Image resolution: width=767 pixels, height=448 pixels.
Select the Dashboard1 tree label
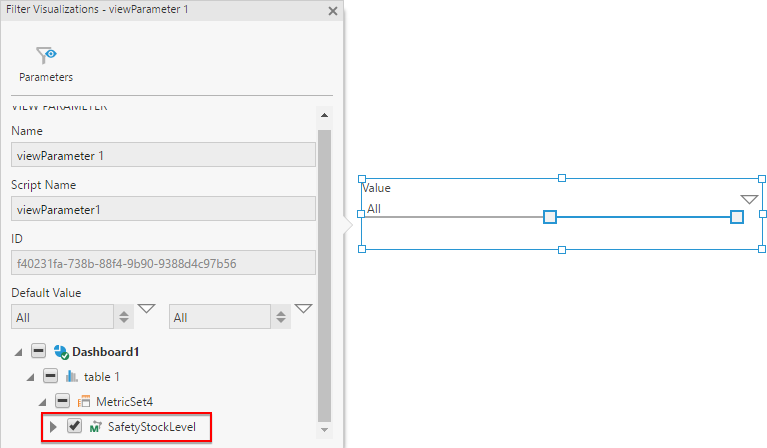(106, 352)
